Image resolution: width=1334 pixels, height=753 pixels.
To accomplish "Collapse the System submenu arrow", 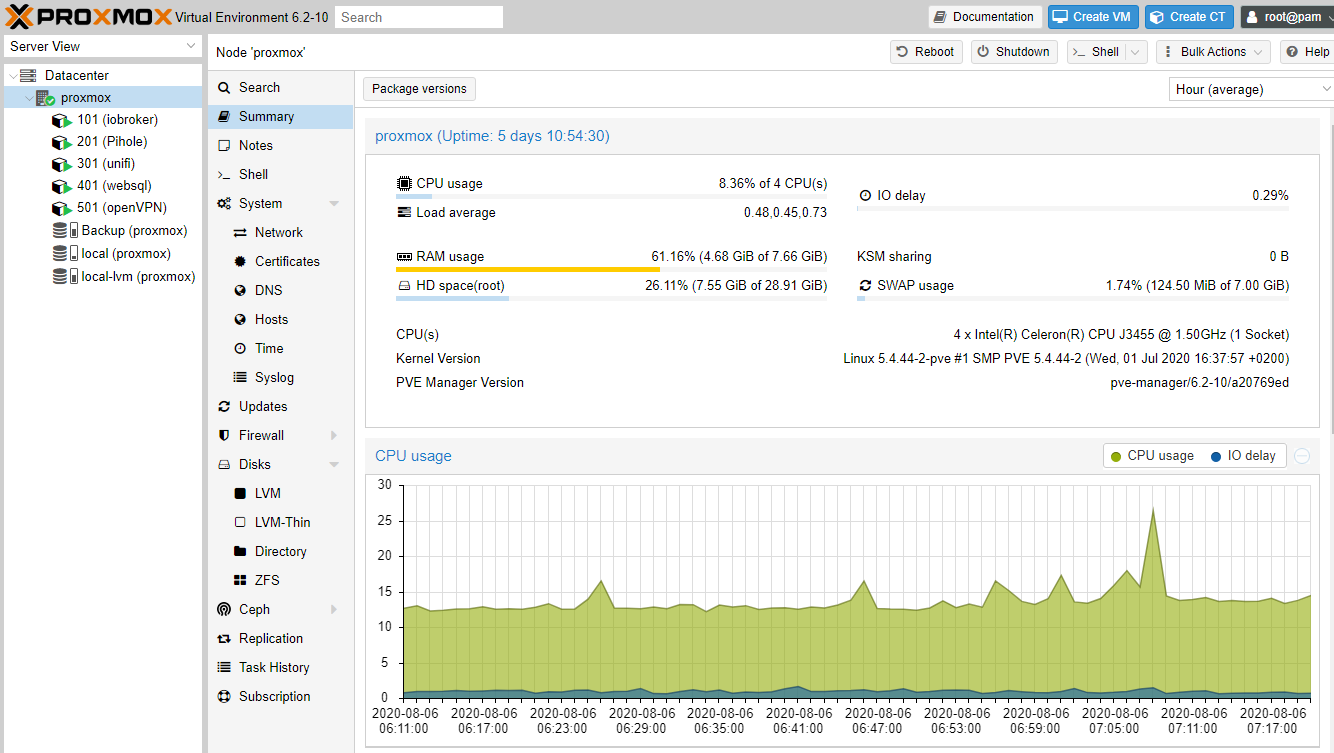I will point(334,203).
